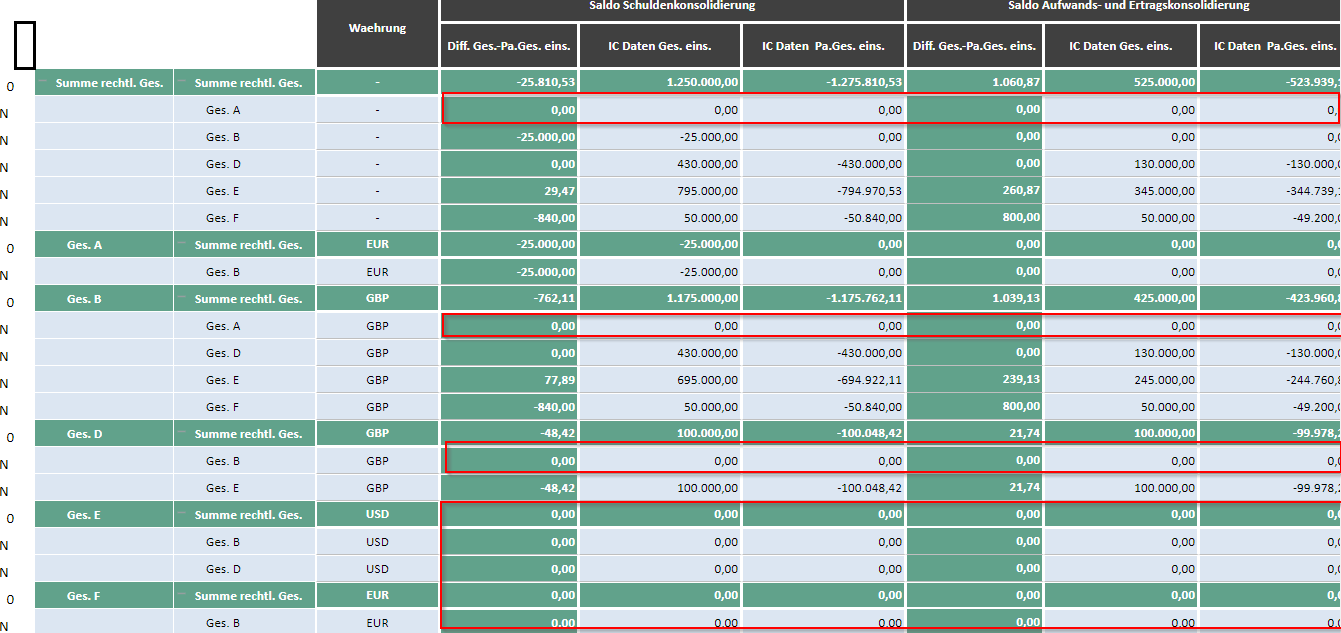Image resolution: width=1341 pixels, height=633 pixels.
Task: Click the cell showing -794.970,53
Action: pyautogui.click(x=823, y=190)
